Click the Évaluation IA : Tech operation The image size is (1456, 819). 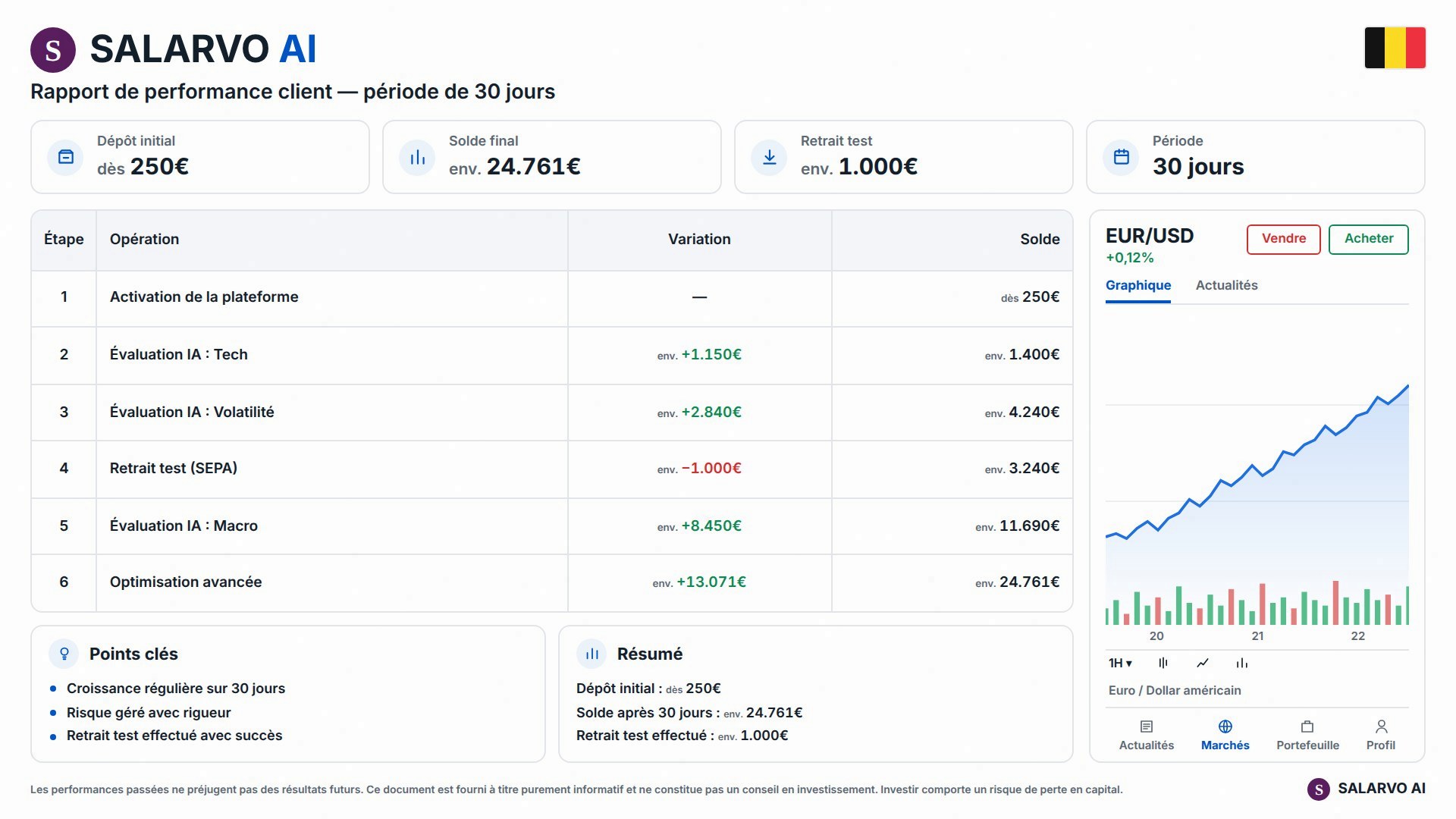[179, 354]
